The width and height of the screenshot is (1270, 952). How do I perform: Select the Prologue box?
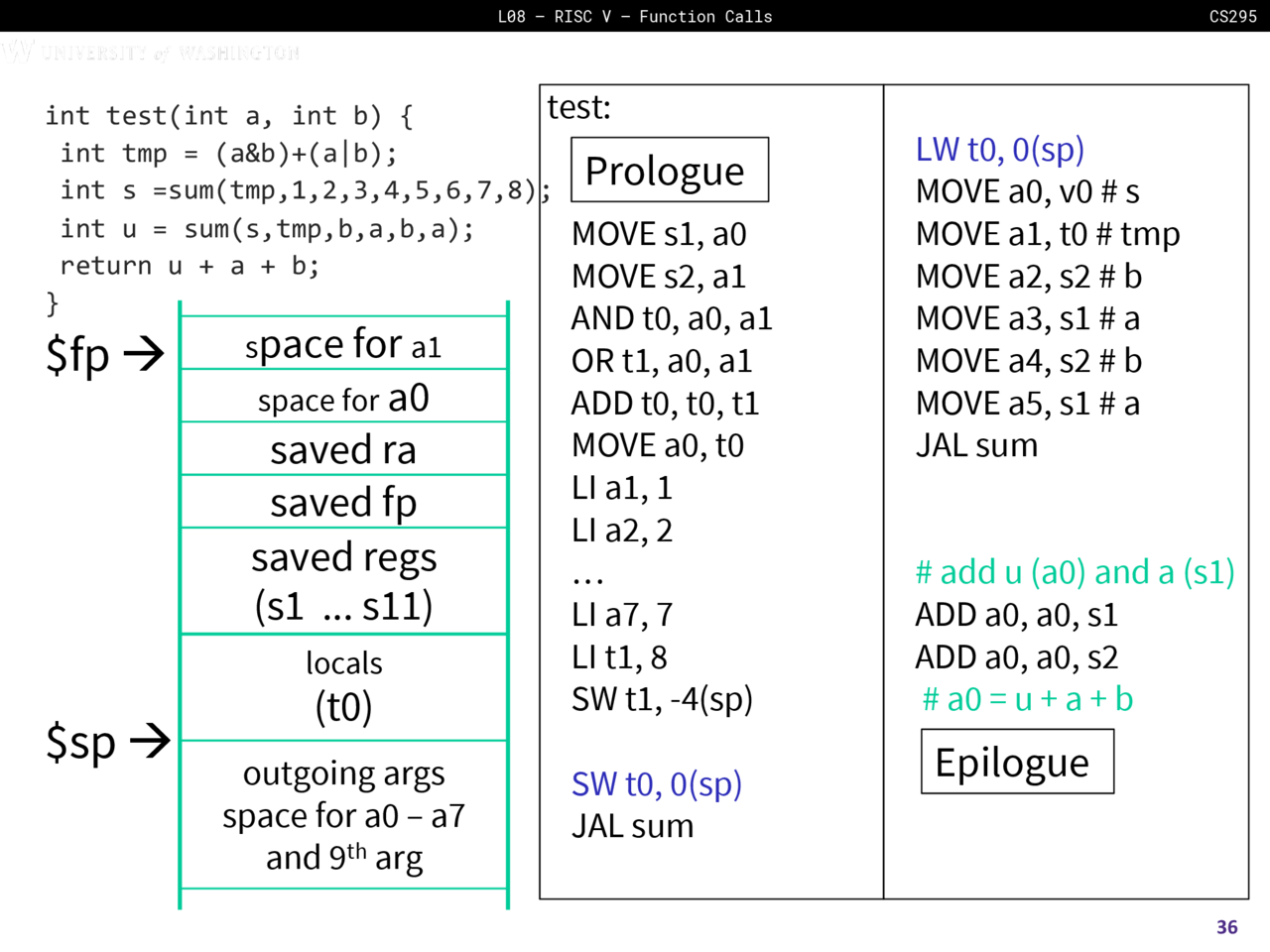pos(670,171)
